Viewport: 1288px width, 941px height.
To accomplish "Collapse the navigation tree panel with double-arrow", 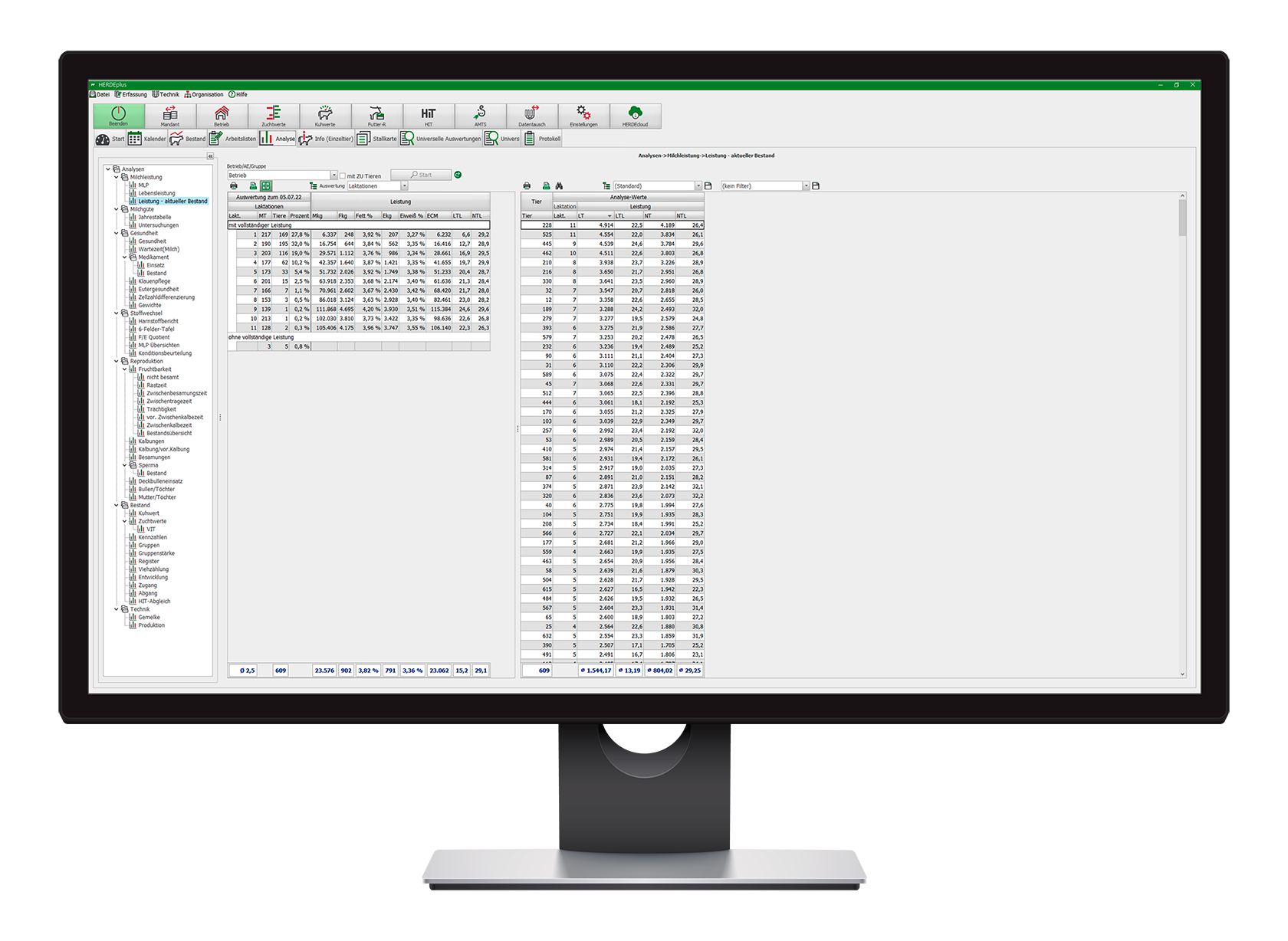I will tap(210, 156).
